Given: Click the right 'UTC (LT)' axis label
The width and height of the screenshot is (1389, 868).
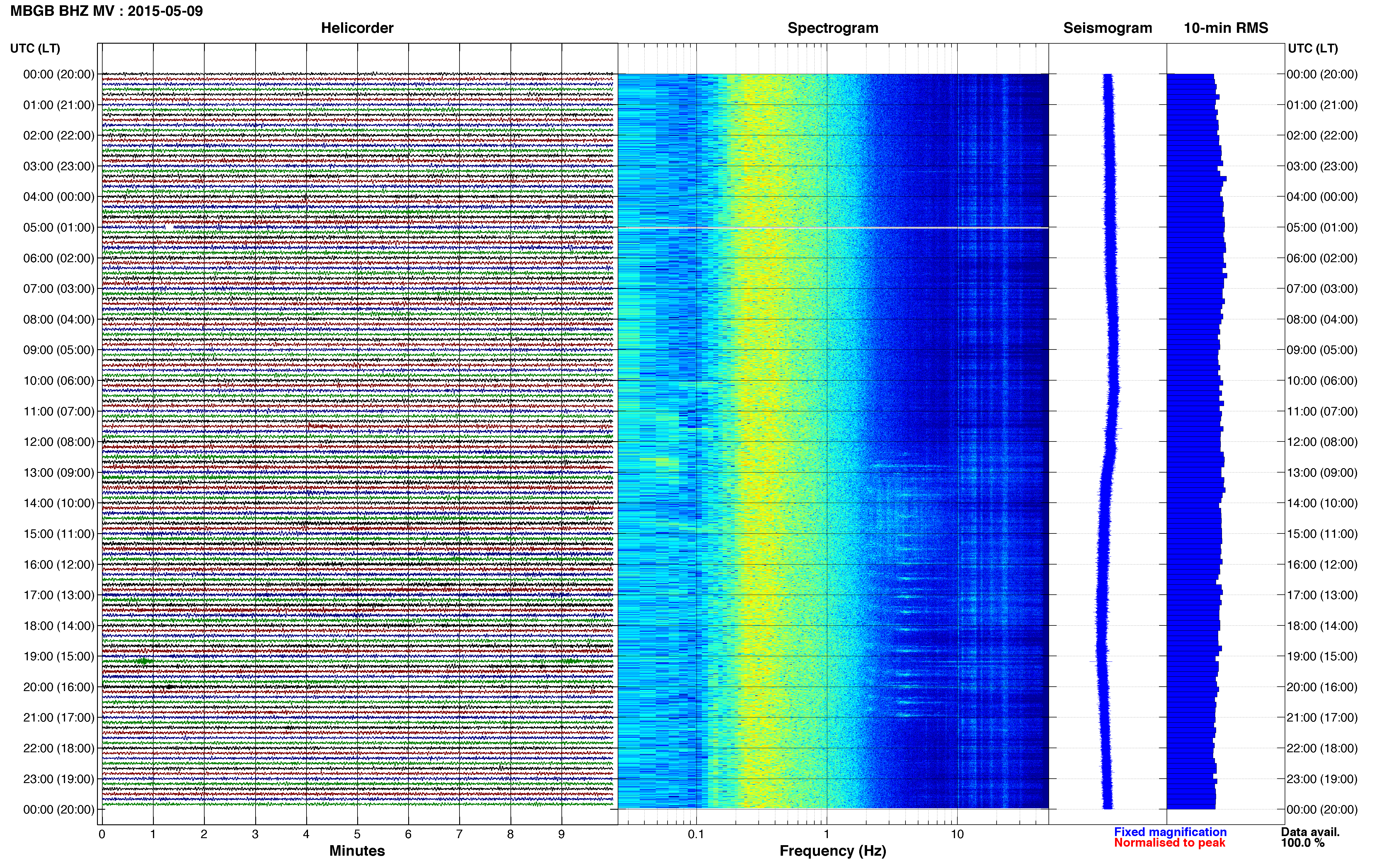Looking at the screenshot, I should (1313, 48).
